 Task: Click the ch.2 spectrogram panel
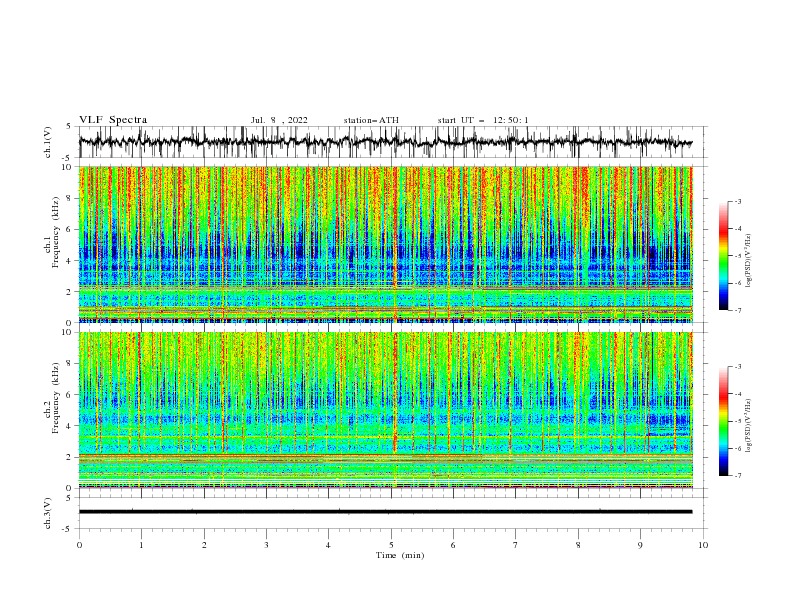pyautogui.click(x=386, y=410)
